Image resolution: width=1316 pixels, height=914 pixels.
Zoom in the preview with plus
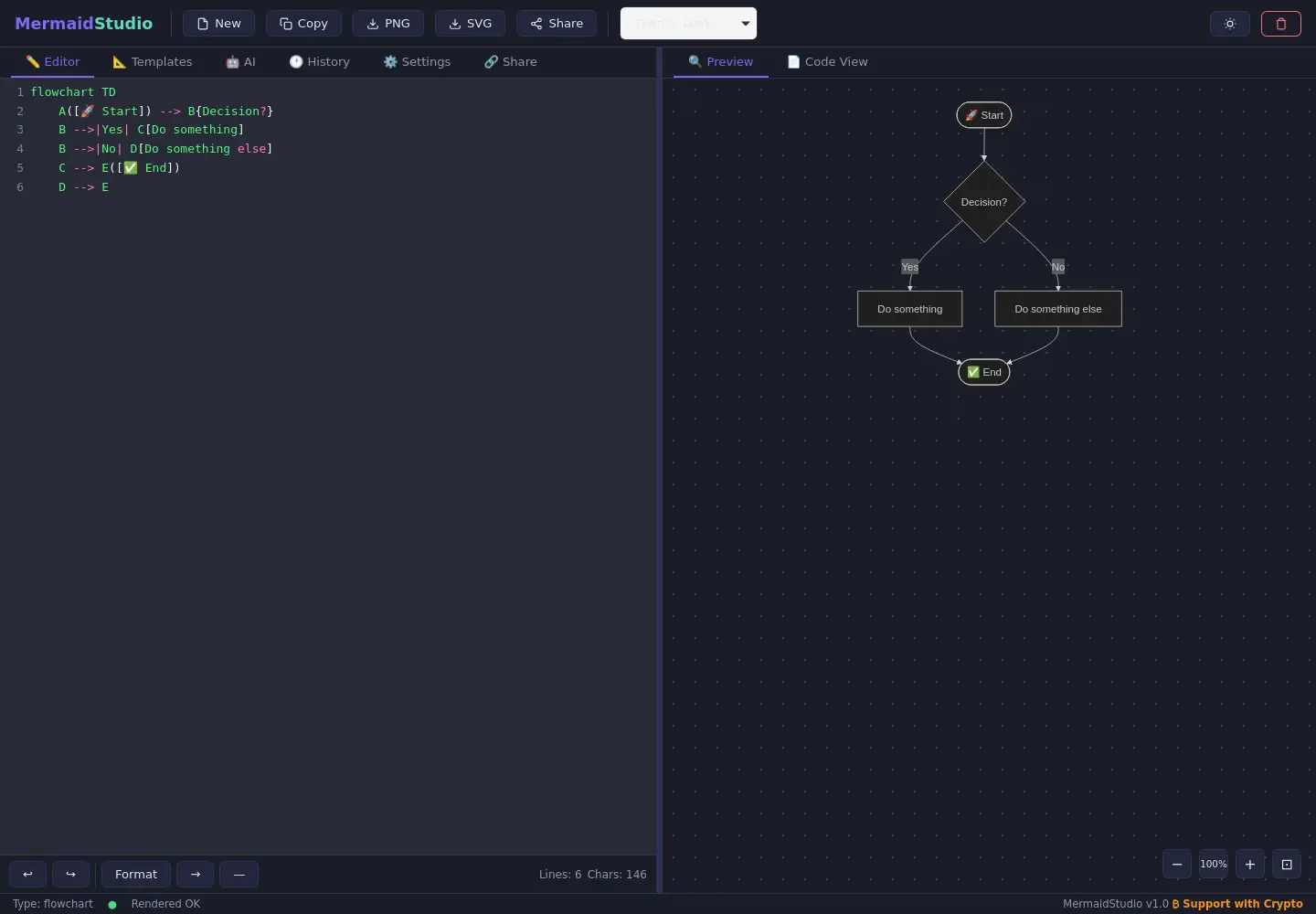point(1250,865)
